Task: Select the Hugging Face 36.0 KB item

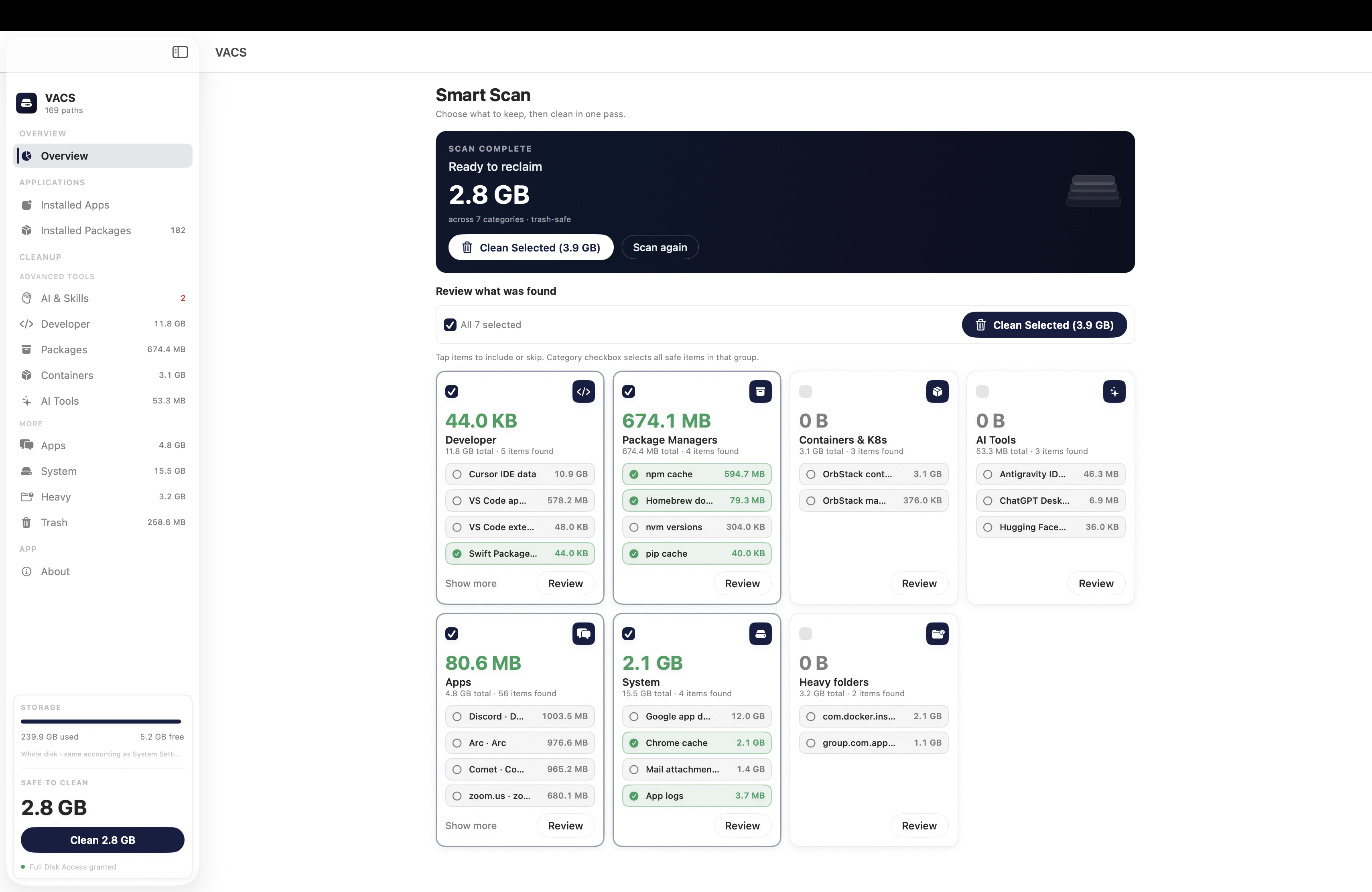Action: click(1051, 527)
